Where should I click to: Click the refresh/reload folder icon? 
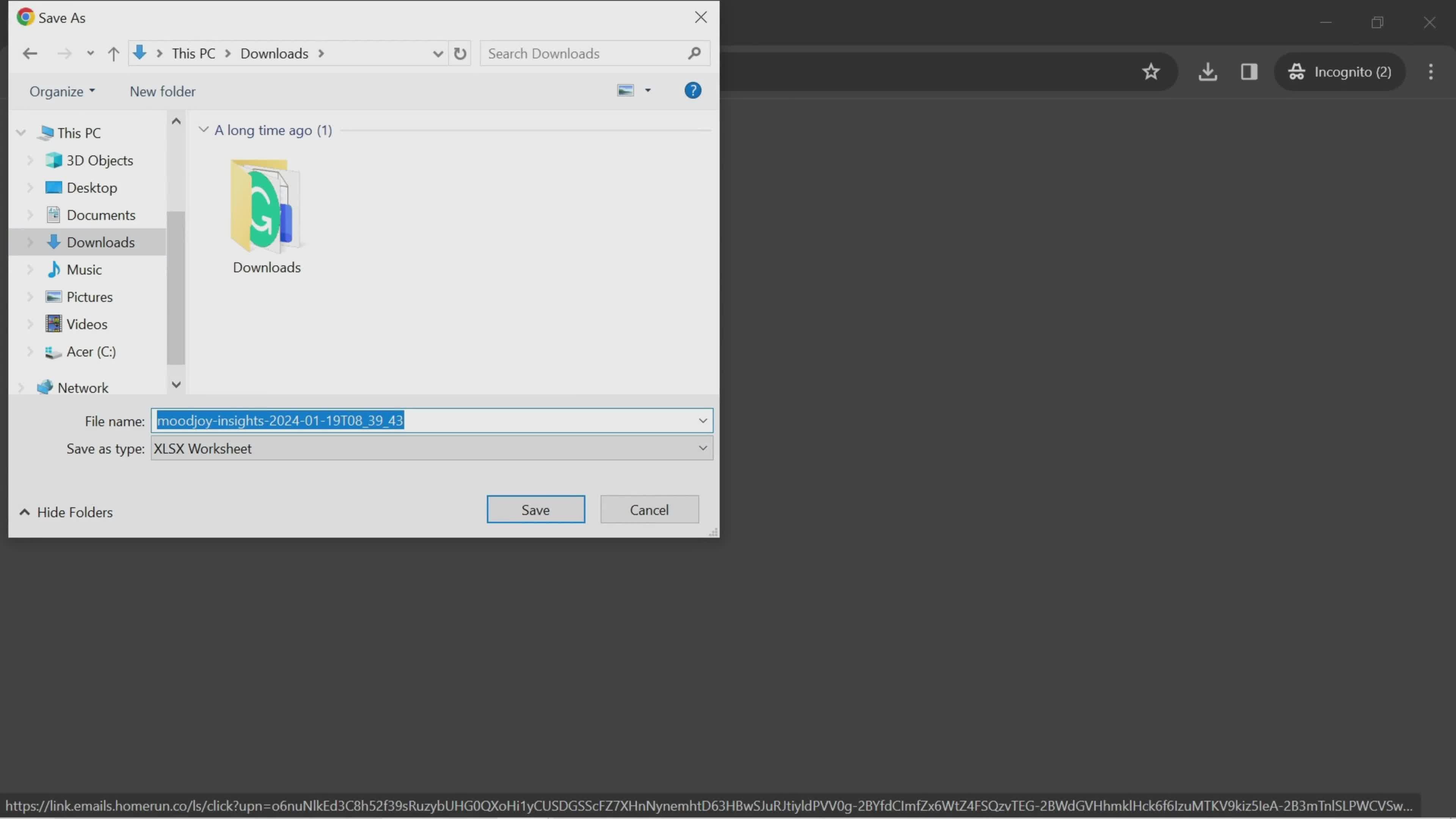(x=460, y=53)
